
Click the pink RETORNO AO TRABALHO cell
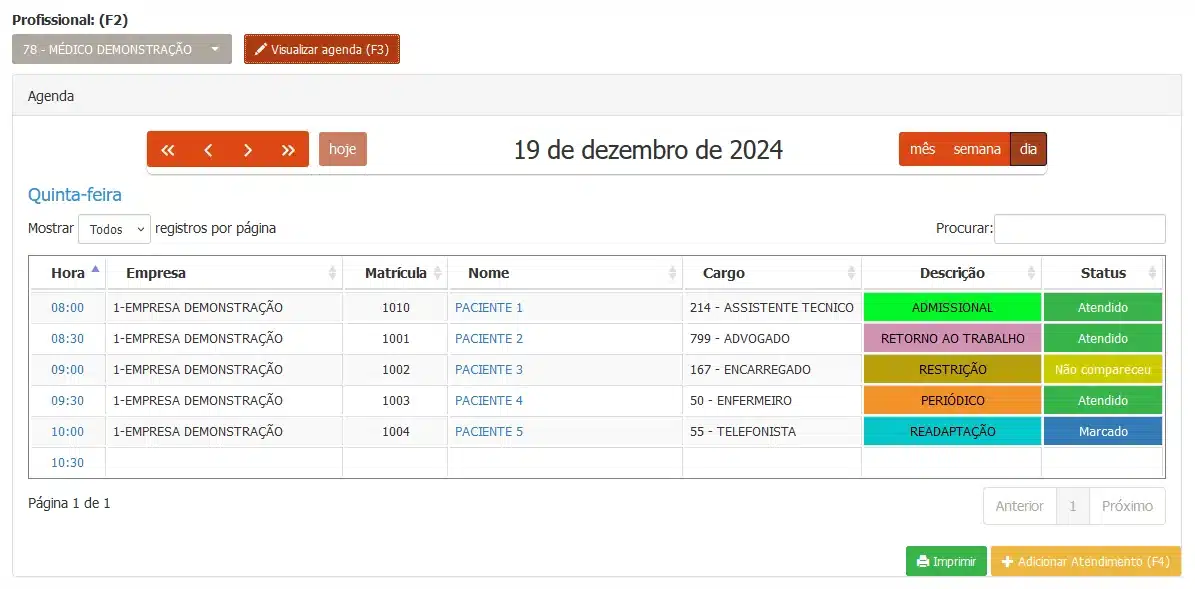pos(952,338)
